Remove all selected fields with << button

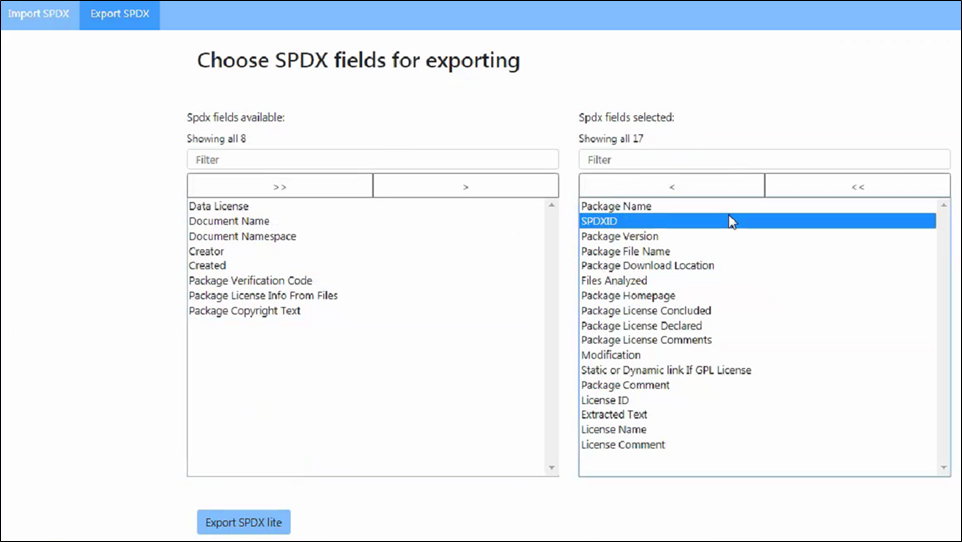pyautogui.click(x=858, y=186)
